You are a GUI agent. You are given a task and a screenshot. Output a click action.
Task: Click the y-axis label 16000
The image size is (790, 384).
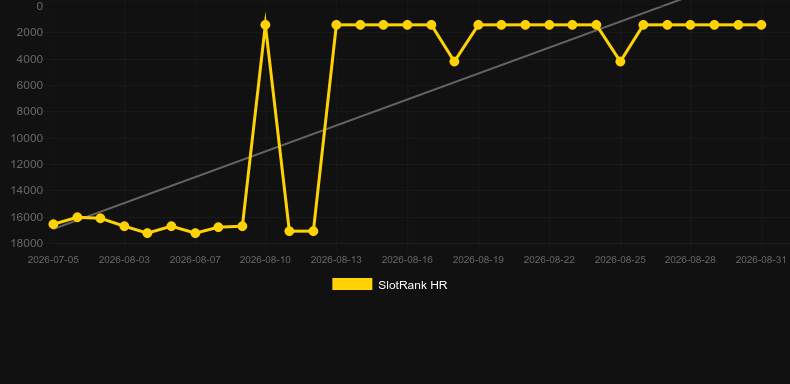27,217
